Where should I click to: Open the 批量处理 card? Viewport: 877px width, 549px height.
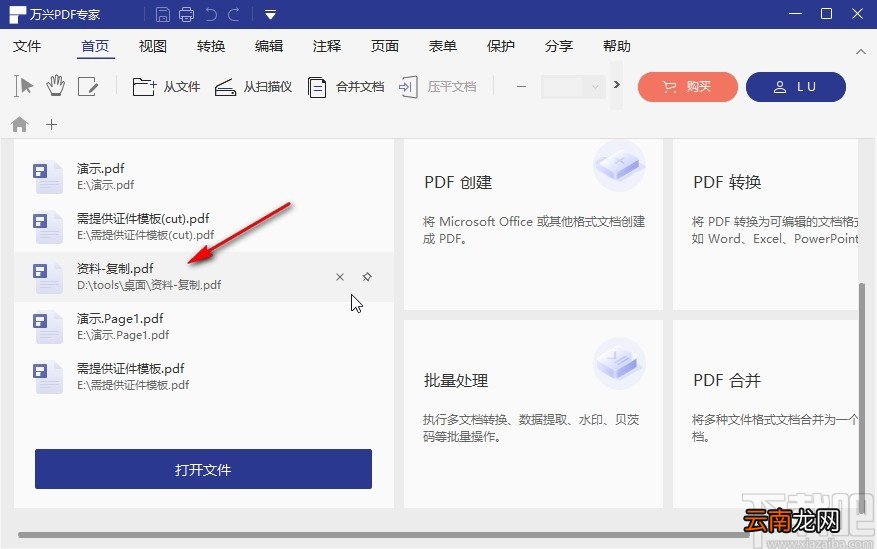click(533, 414)
